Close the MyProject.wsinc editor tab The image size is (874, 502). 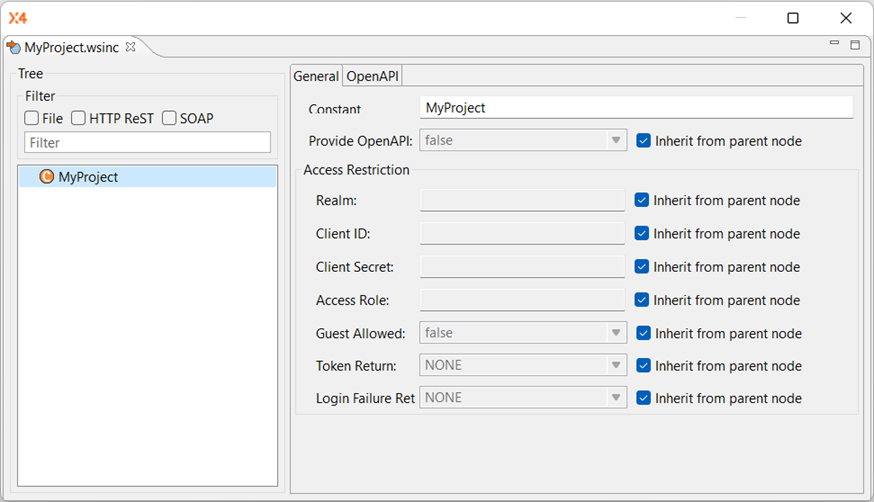(x=130, y=47)
